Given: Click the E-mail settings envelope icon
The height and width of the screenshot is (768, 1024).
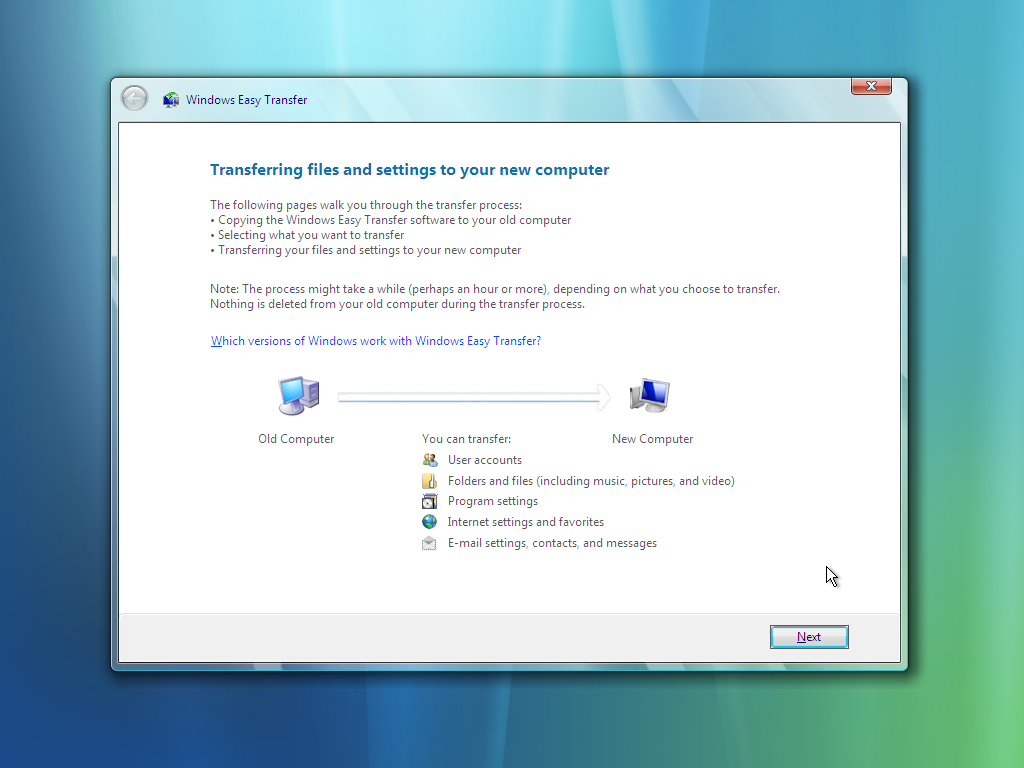Looking at the screenshot, I should 429,543.
